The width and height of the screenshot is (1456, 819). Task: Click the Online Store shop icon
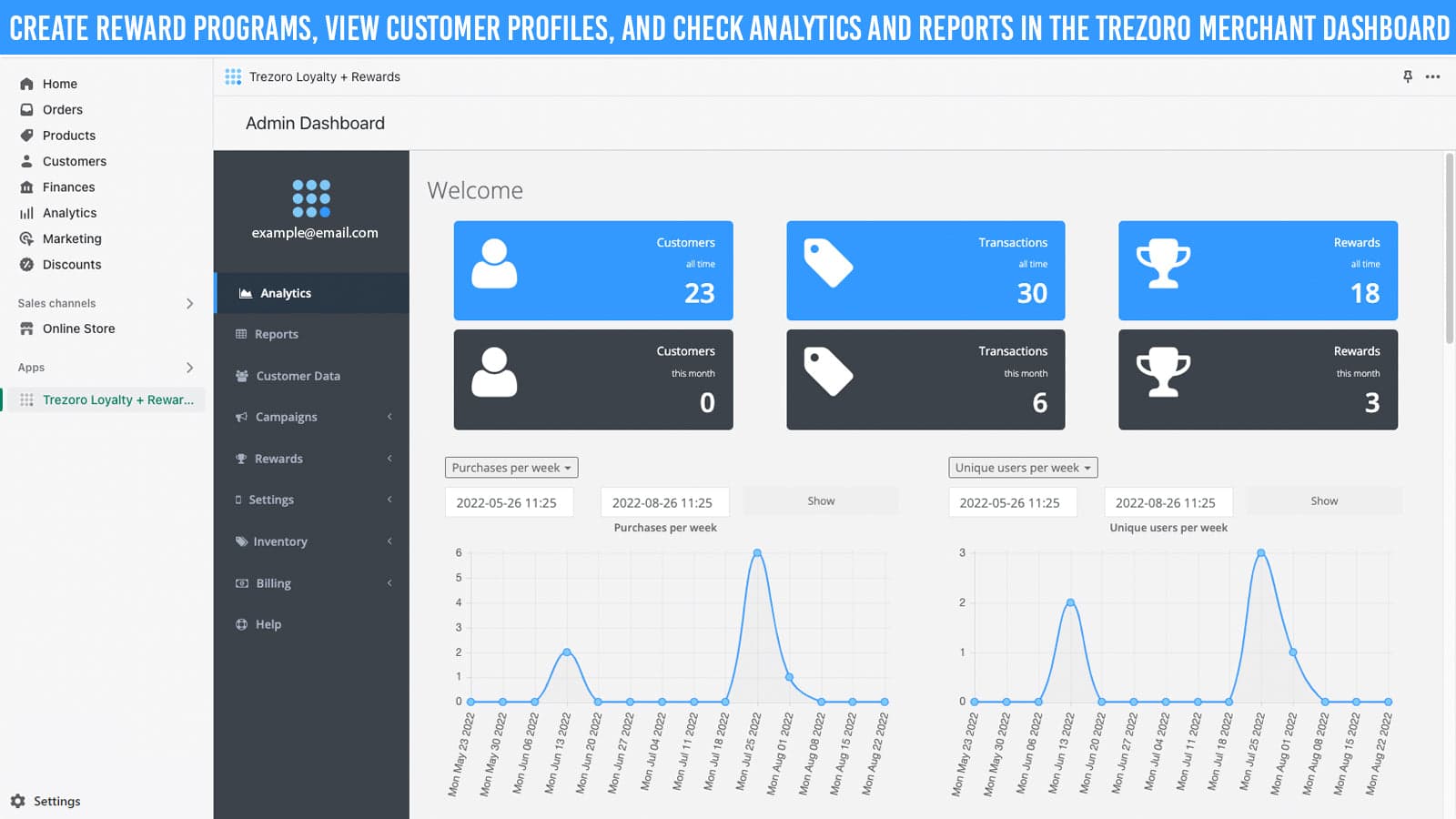[26, 329]
